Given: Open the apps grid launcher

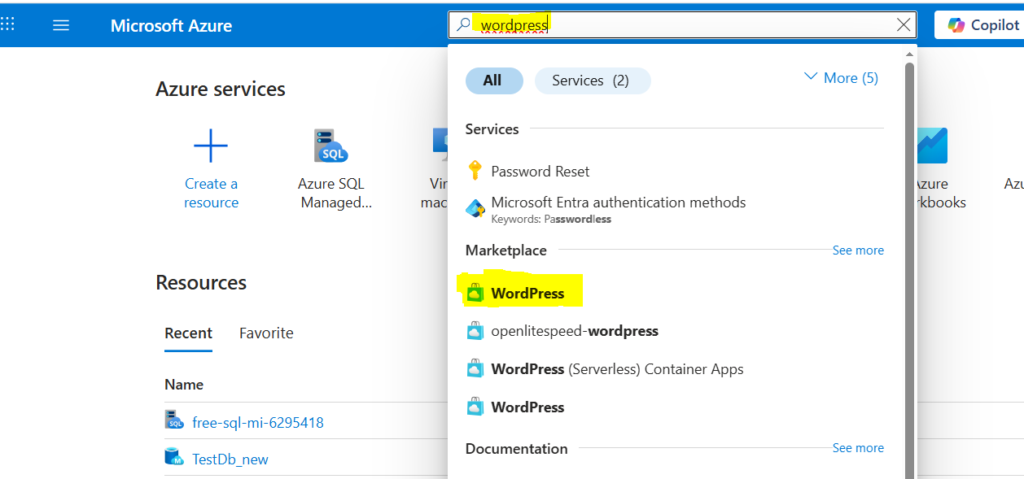Looking at the screenshot, I should coord(8,25).
